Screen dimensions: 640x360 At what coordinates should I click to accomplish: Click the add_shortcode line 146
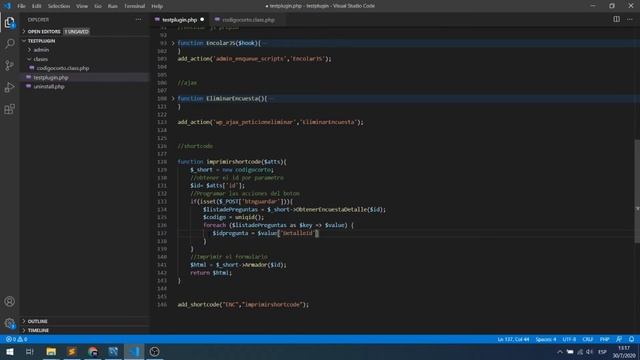pyautogui.click(x=243, y=304)
